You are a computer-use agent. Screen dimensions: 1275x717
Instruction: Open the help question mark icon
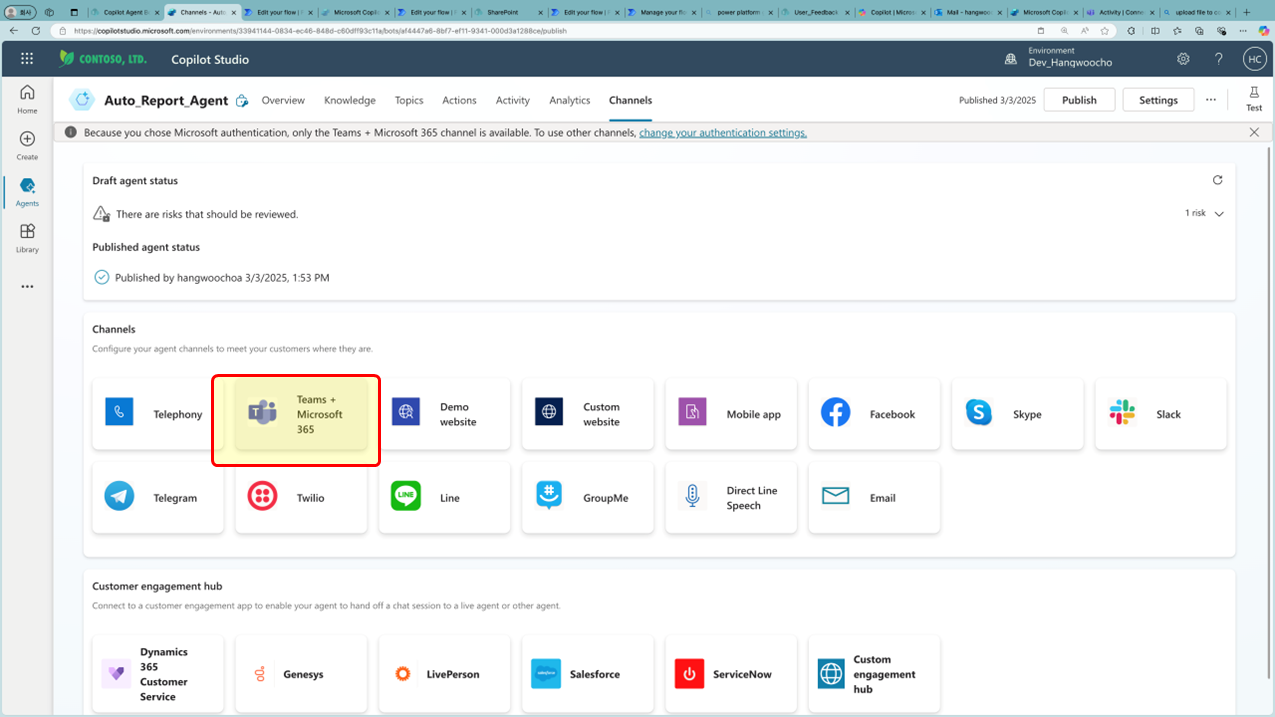coord(1218,59)
